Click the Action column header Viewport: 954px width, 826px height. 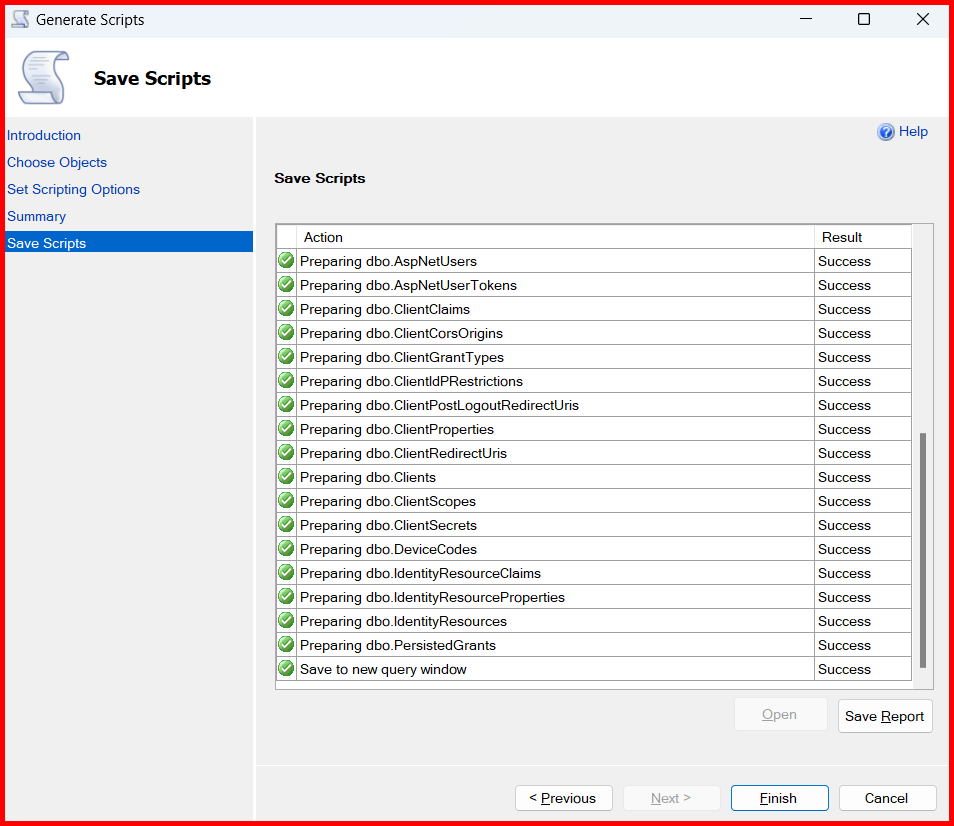(555, 237)
